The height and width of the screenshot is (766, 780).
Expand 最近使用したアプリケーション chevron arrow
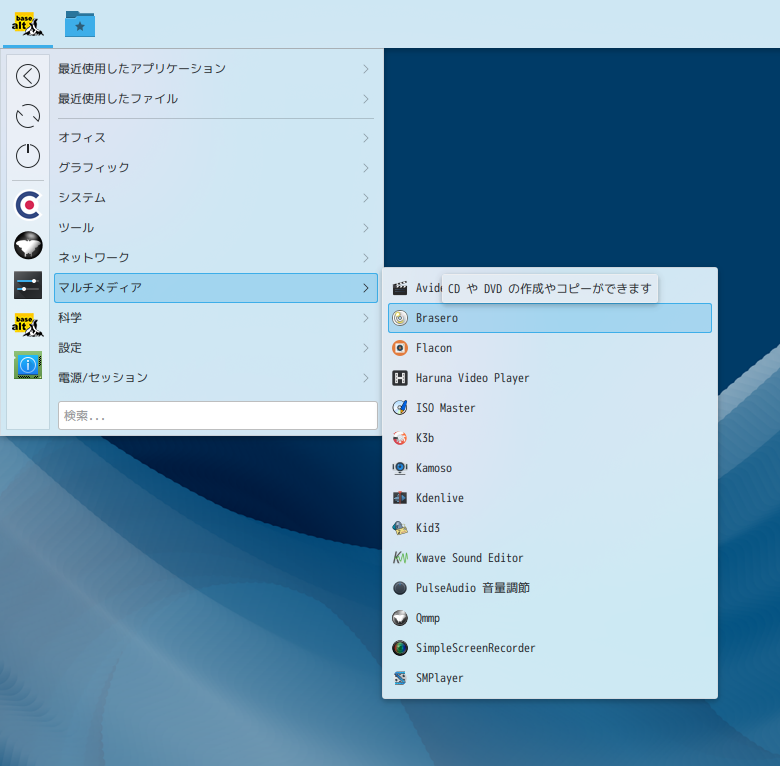click(366, 69)
